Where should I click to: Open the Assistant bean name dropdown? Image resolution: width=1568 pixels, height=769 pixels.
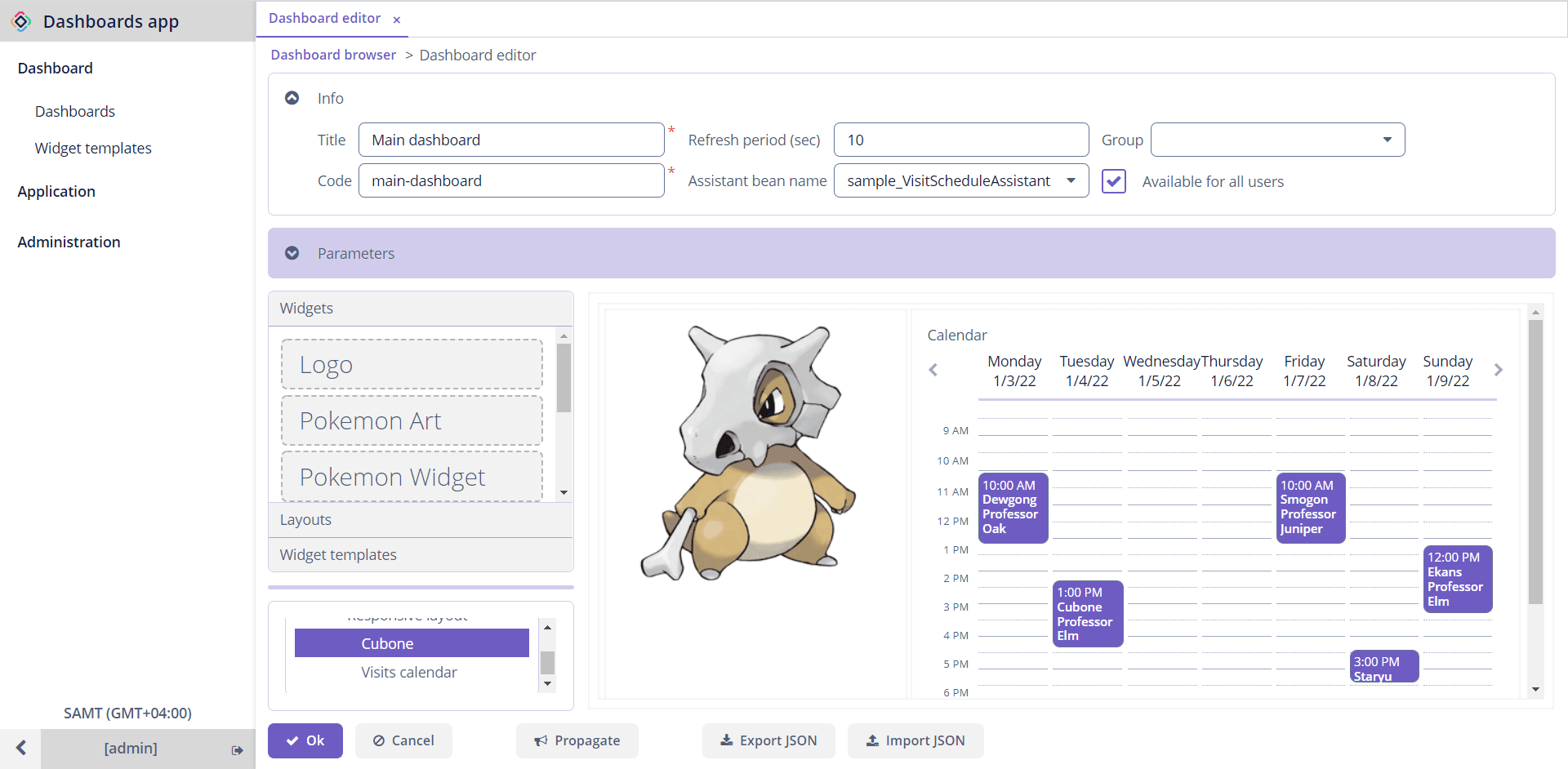[1071, 180]
